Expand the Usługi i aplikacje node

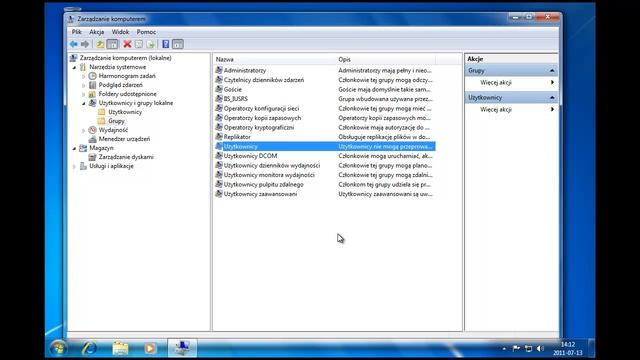coord(74,166)
